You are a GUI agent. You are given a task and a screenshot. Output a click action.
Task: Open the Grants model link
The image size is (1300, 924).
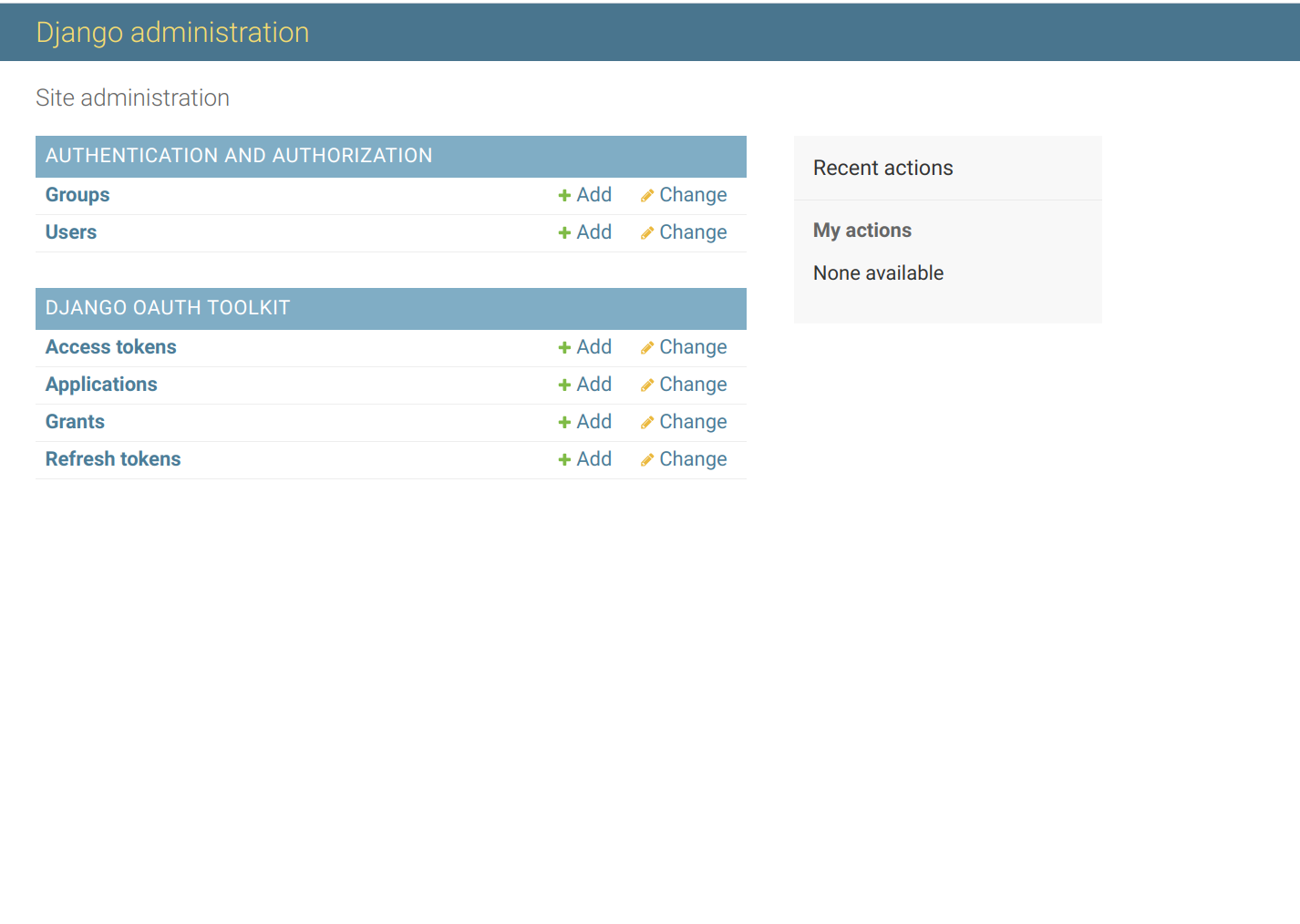click(x=75, y=422)
